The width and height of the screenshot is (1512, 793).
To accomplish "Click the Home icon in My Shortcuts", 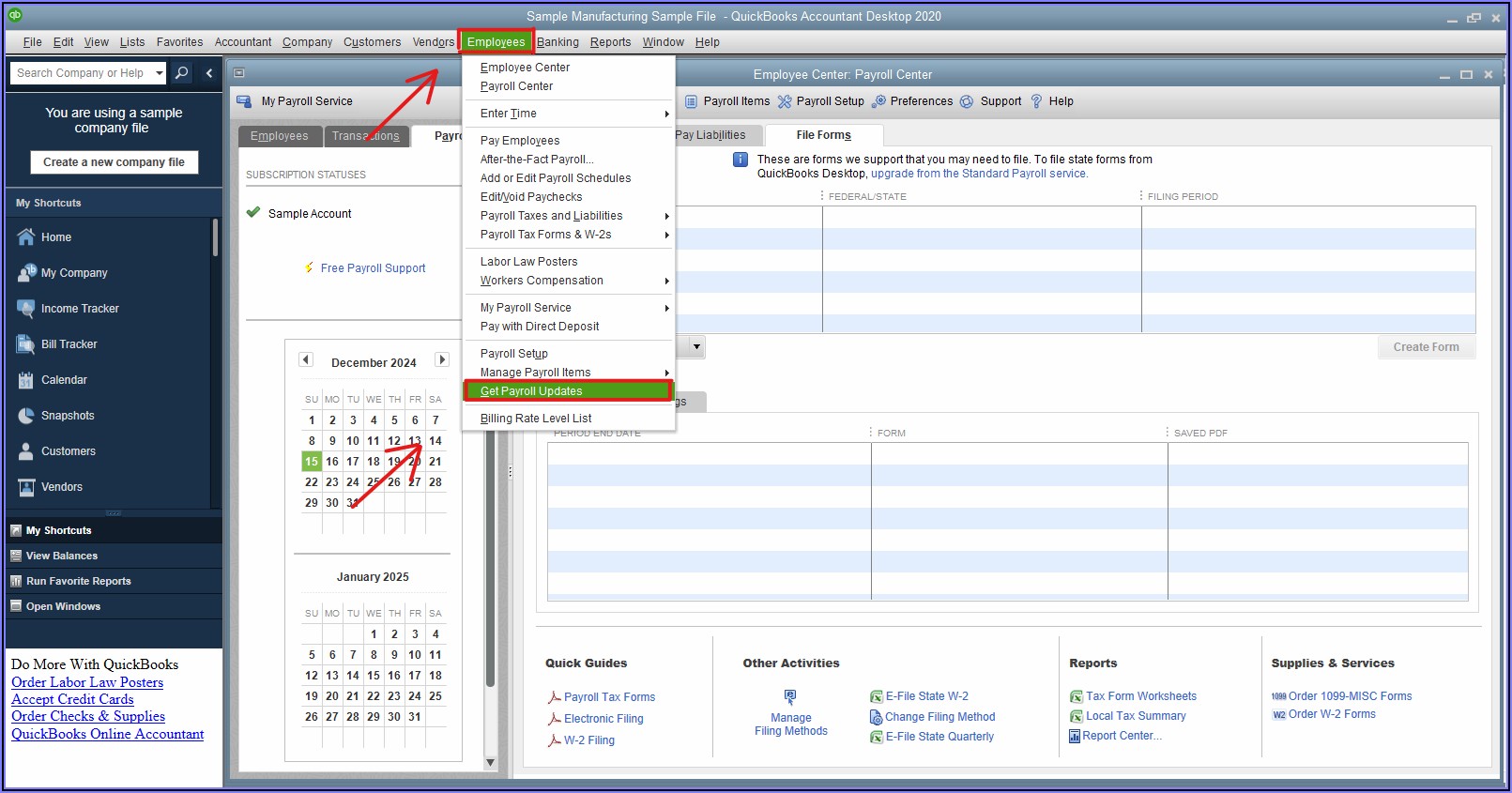I will (26, 237).
